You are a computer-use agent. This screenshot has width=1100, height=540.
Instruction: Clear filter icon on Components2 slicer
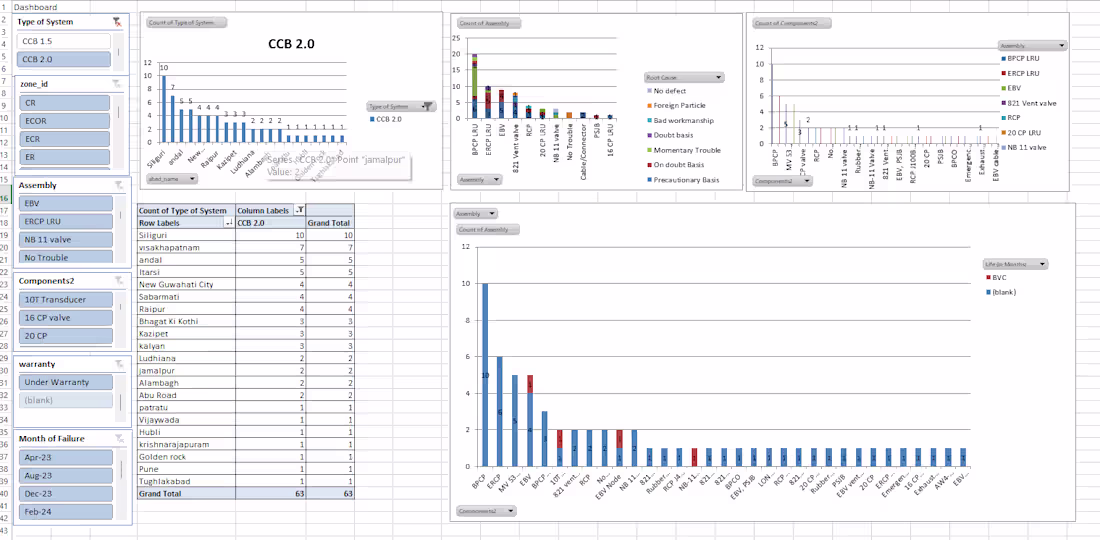coord(119,281)
